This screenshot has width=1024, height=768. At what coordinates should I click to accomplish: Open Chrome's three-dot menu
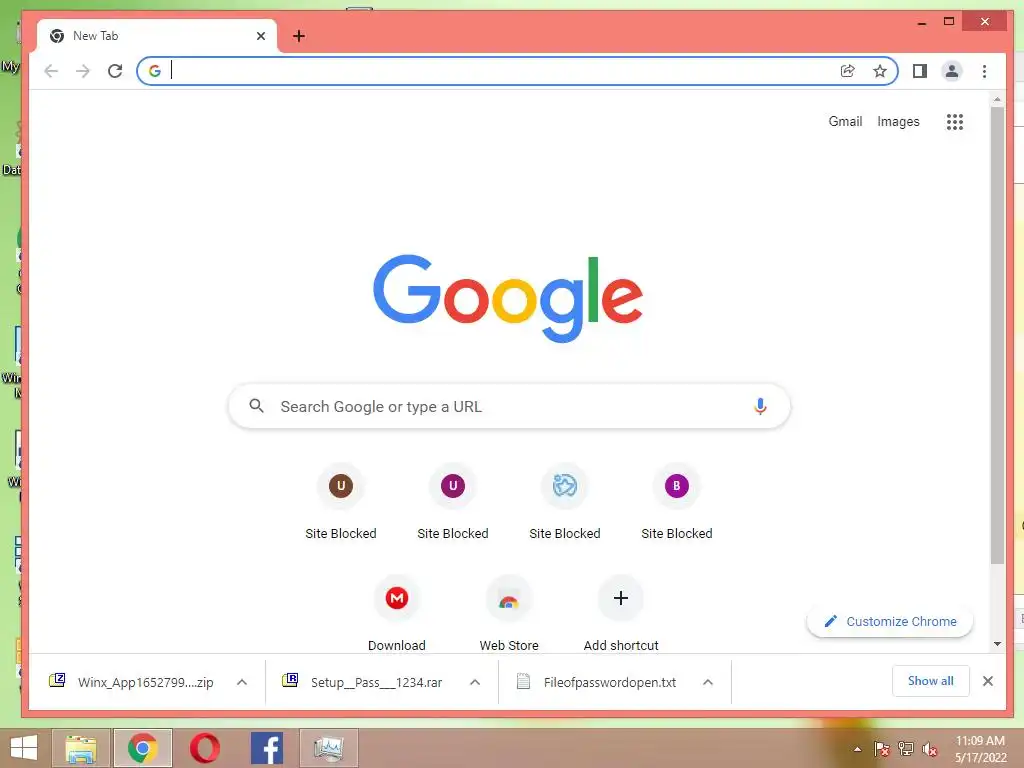[984, 71]
